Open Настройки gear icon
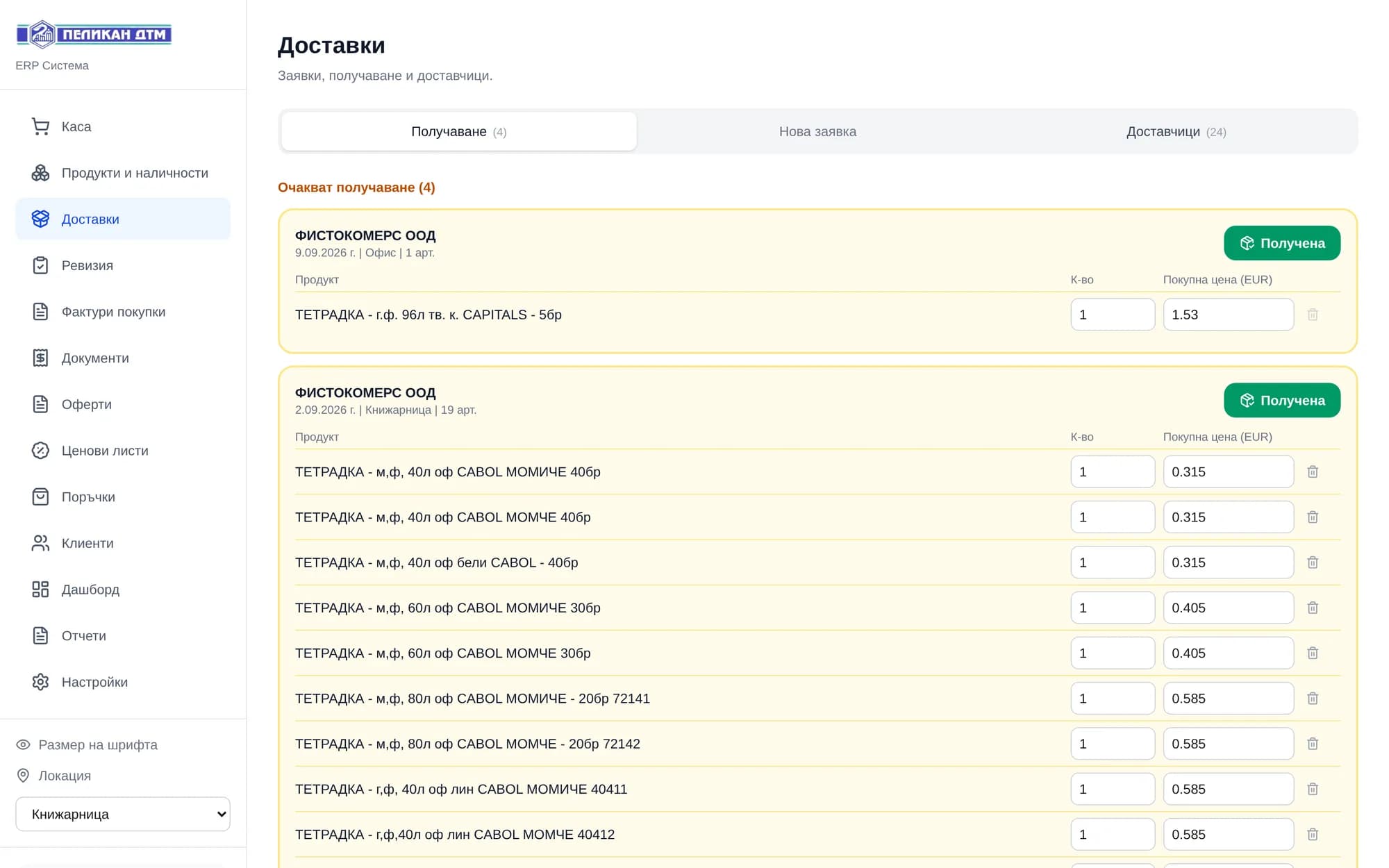The width and height of the screenshot is (1389, 868). [40, 682]
